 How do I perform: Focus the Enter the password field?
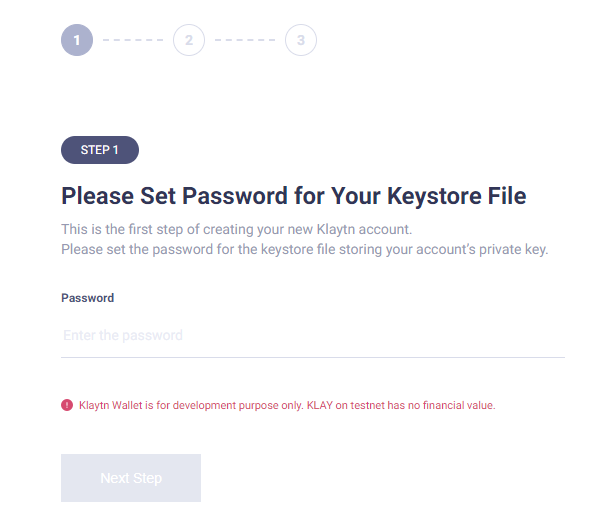tap(313, 335)
